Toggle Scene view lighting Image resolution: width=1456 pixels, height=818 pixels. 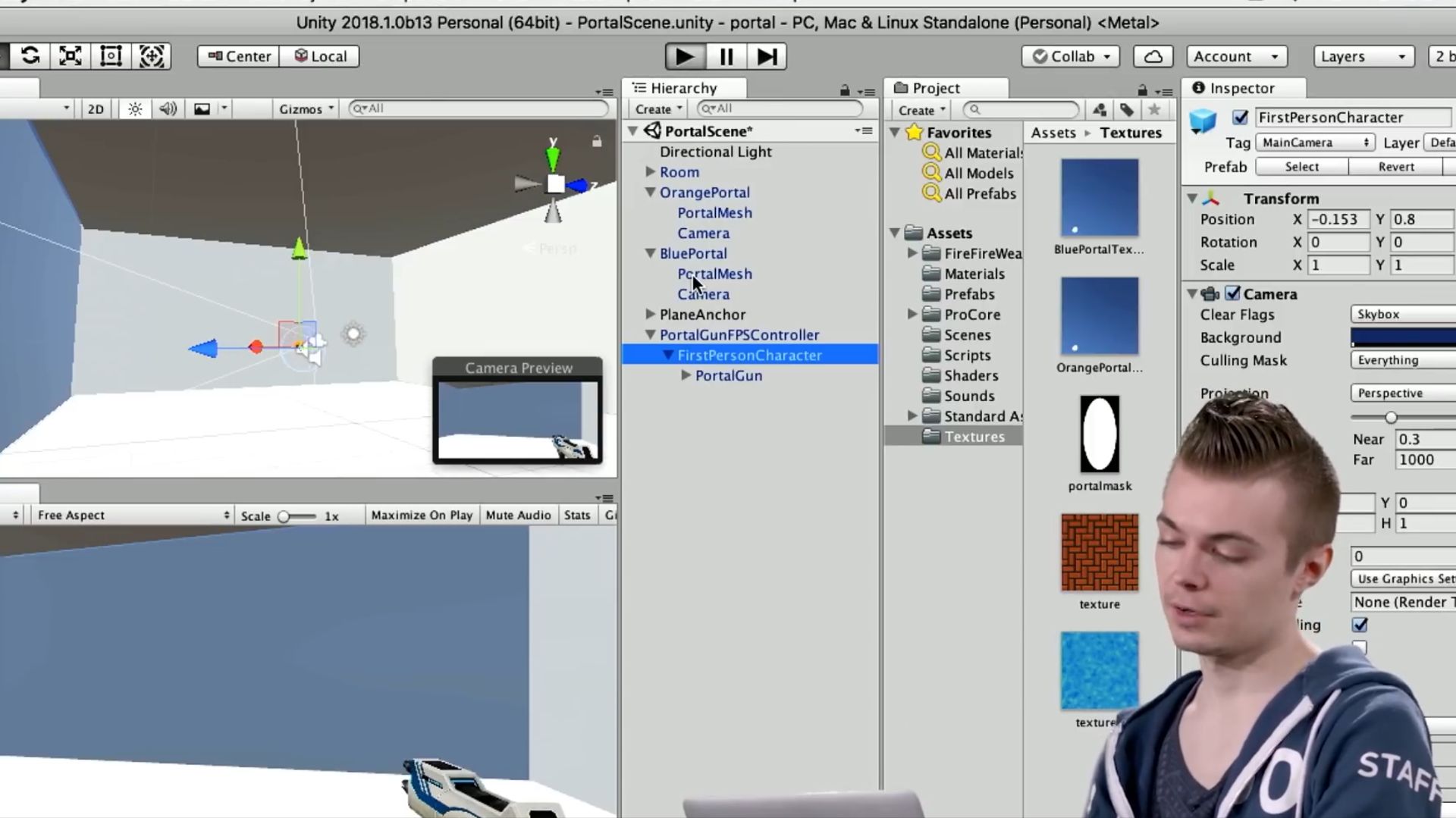point(135,109)
